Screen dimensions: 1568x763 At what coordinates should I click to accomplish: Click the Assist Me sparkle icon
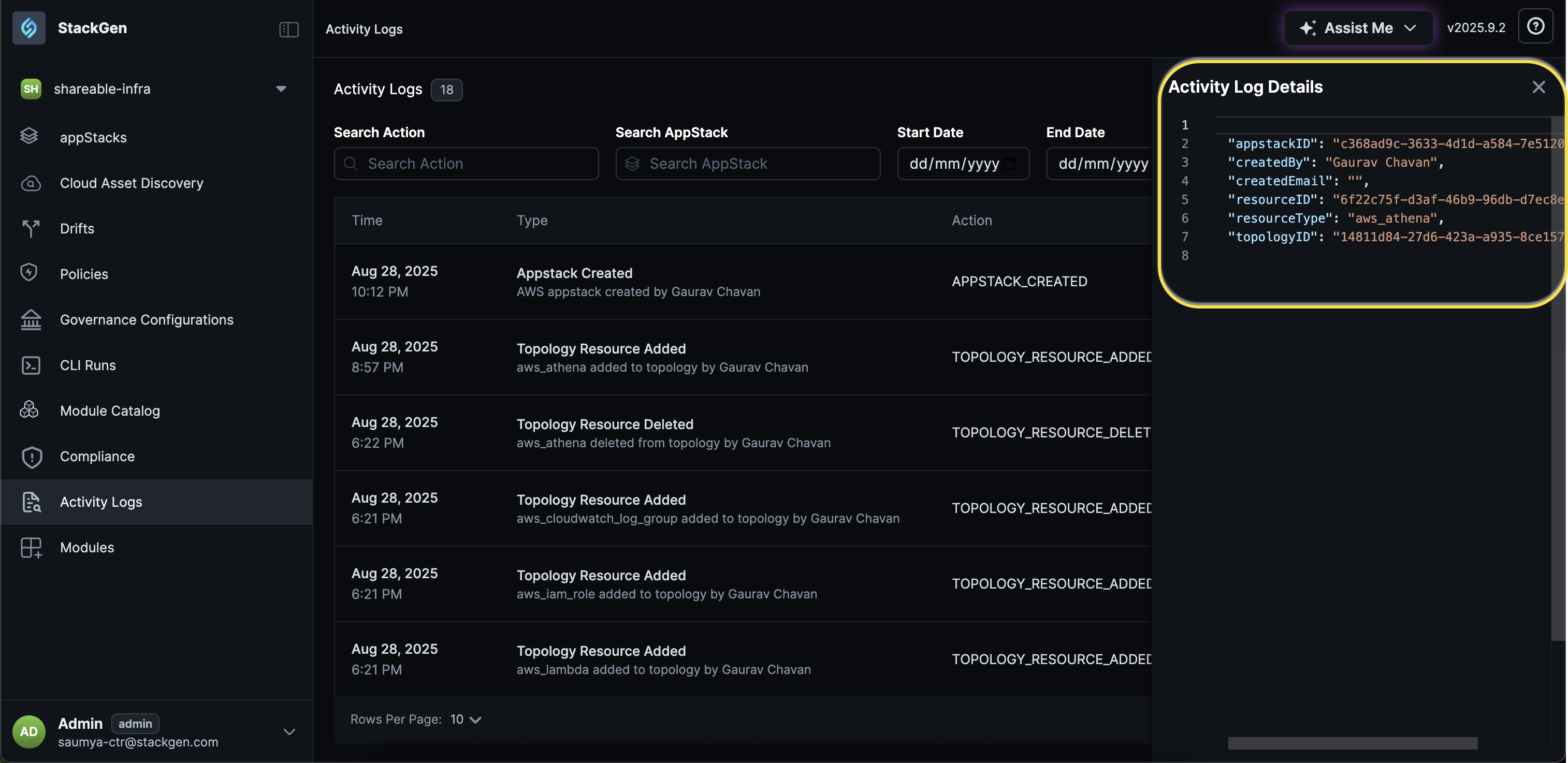click(x=1308, y=28)
